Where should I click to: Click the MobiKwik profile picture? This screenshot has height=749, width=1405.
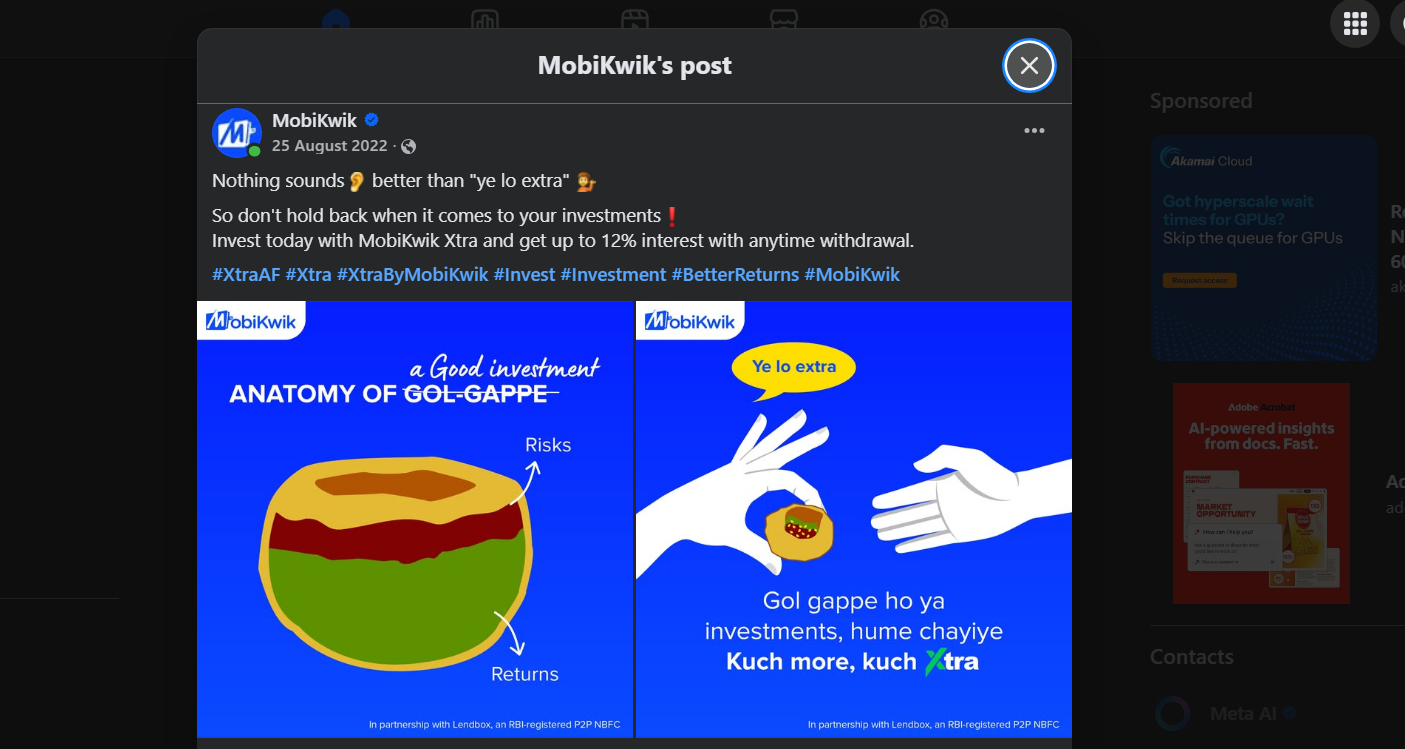point(236,132)
